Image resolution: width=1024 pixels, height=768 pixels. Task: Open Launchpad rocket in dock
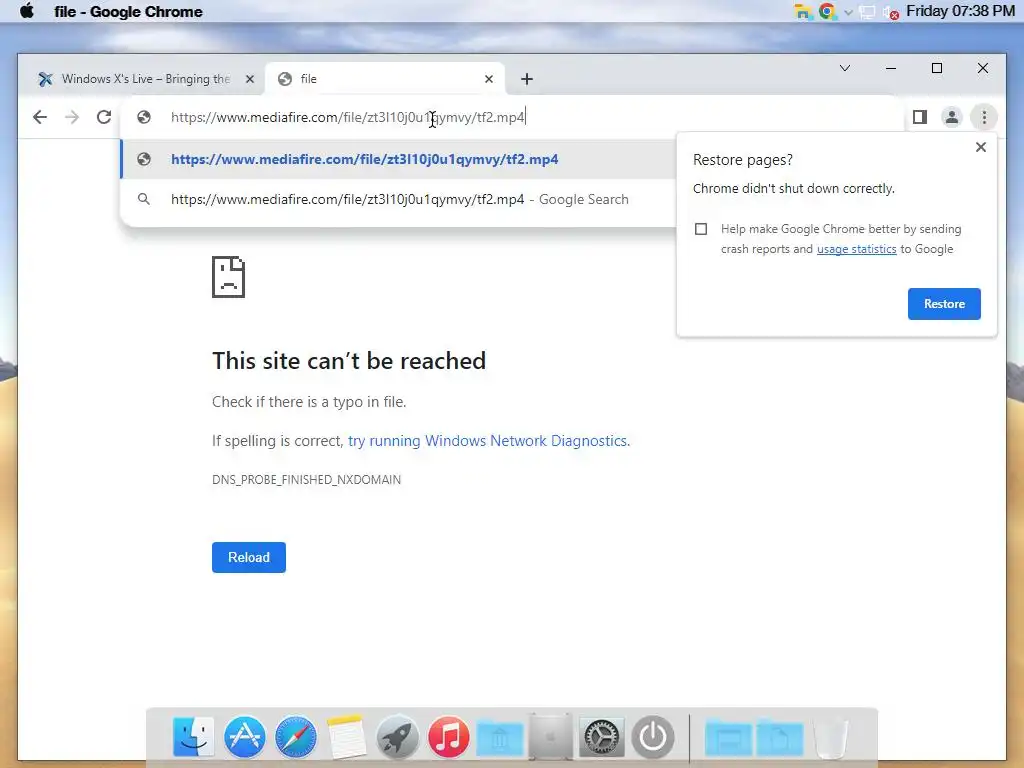397,737
